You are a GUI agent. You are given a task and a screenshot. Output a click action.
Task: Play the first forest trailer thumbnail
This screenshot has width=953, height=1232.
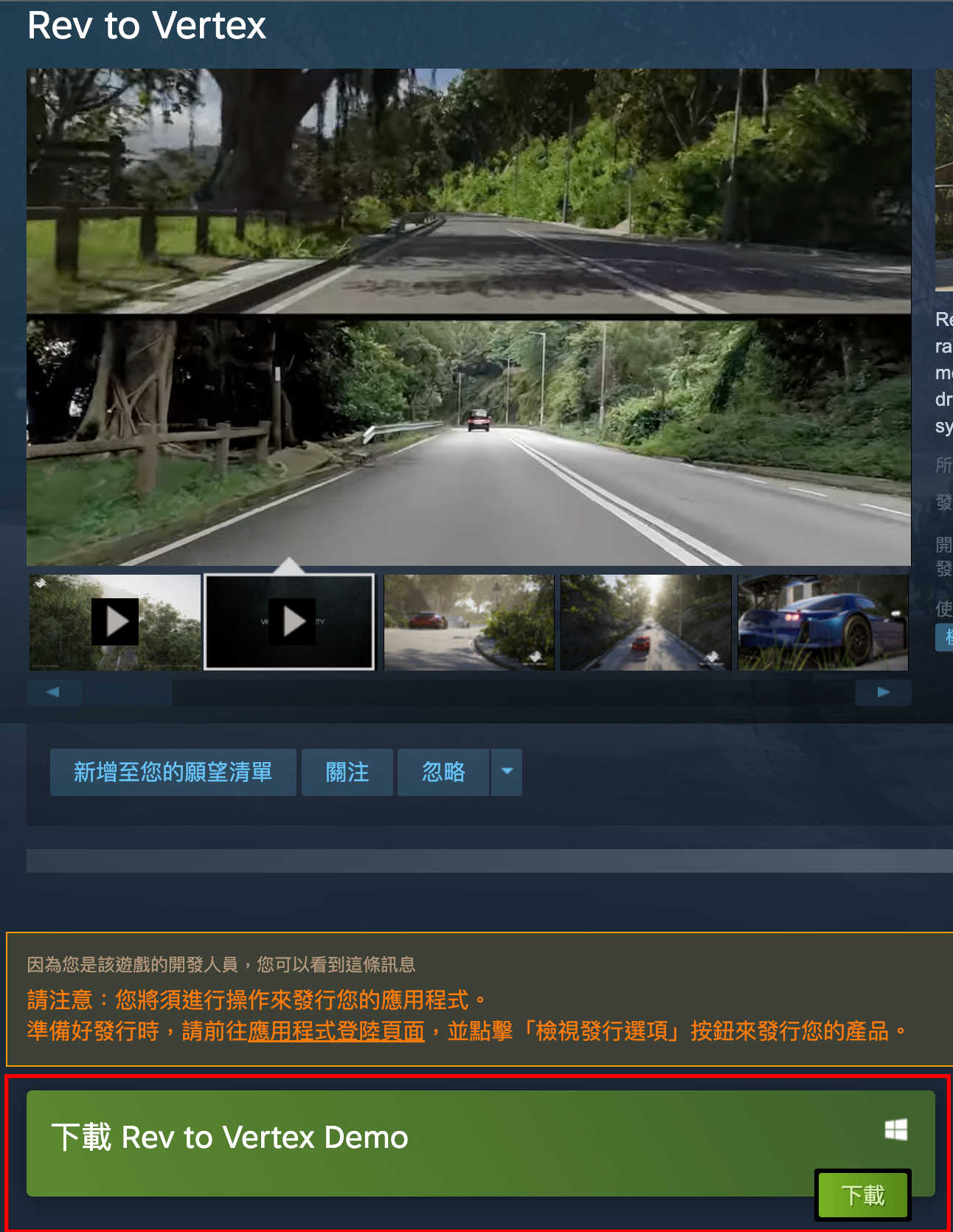(115, 622)
